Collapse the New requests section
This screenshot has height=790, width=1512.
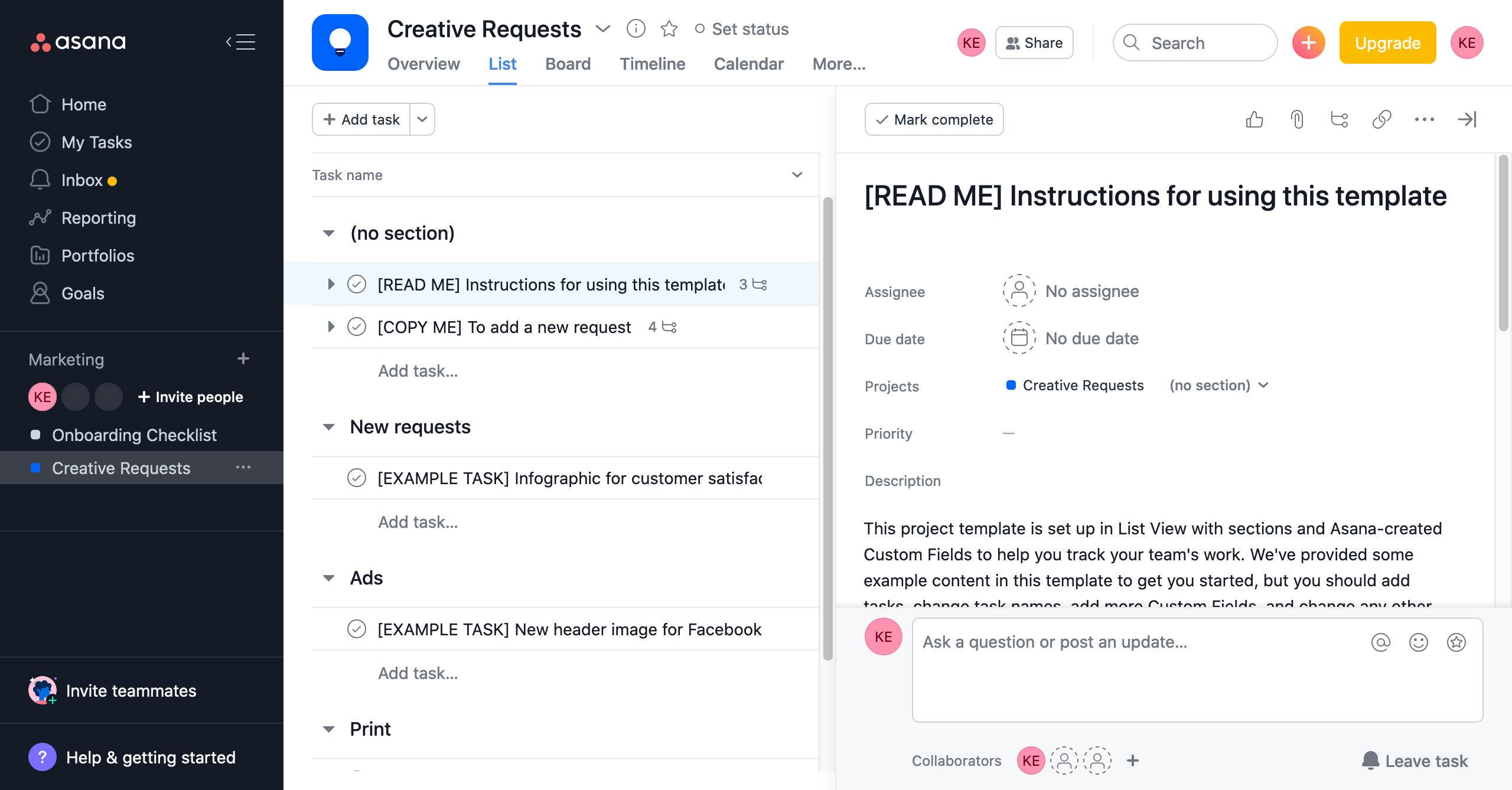328,427
